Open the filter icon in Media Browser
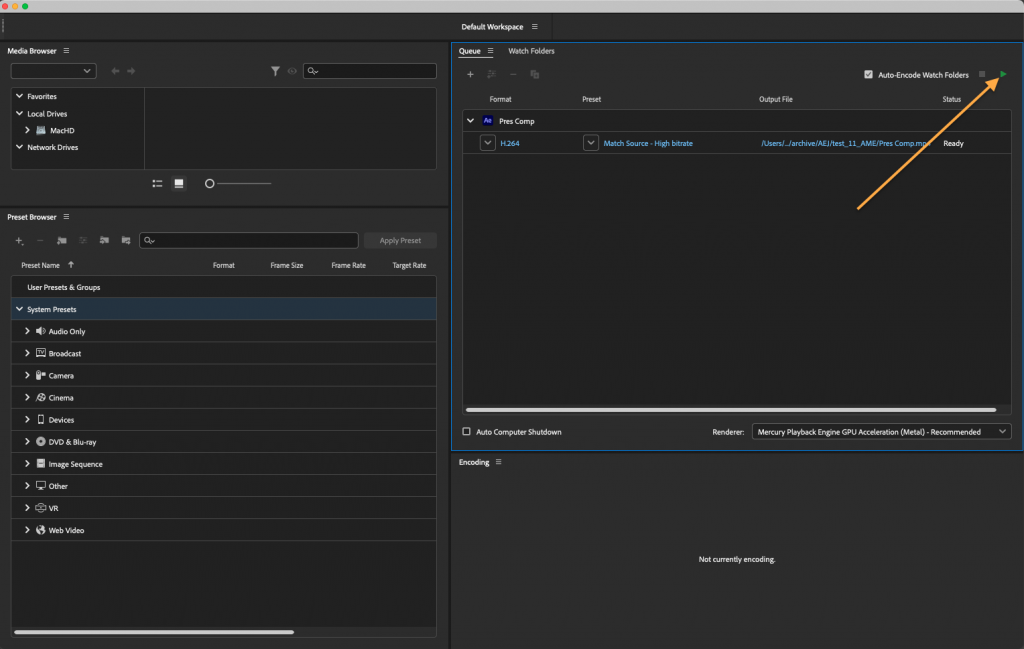 276,71
